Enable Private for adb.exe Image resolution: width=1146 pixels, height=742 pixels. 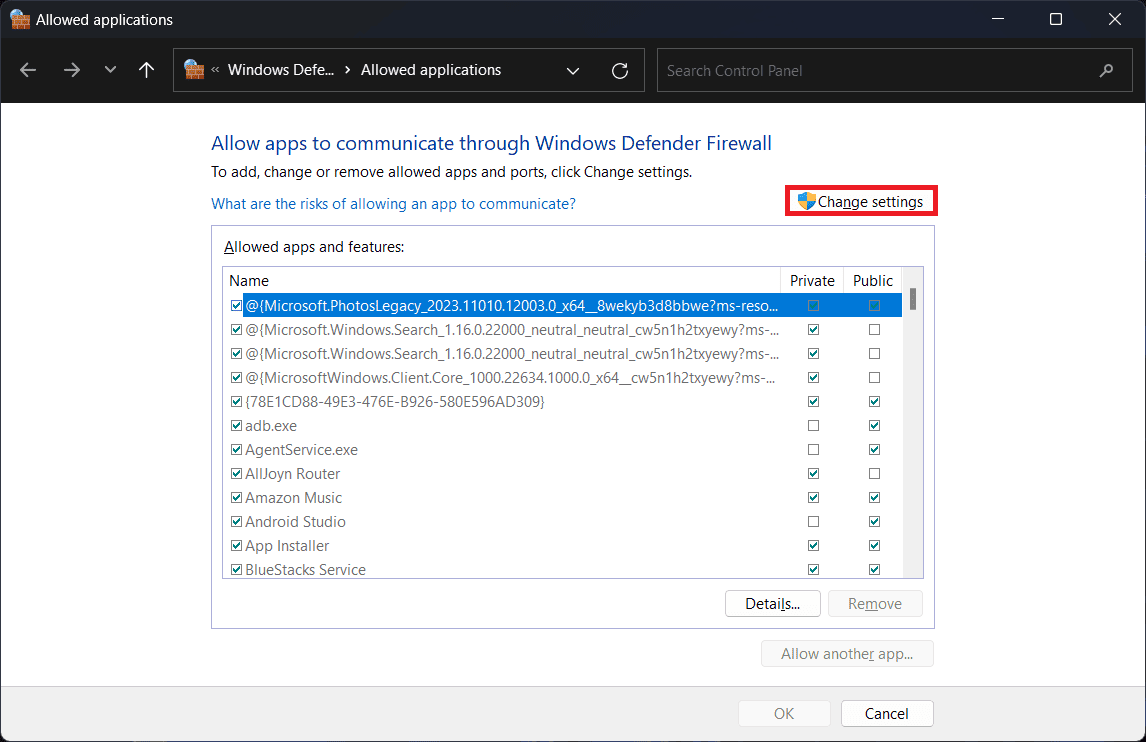click(x=813, y=425)
